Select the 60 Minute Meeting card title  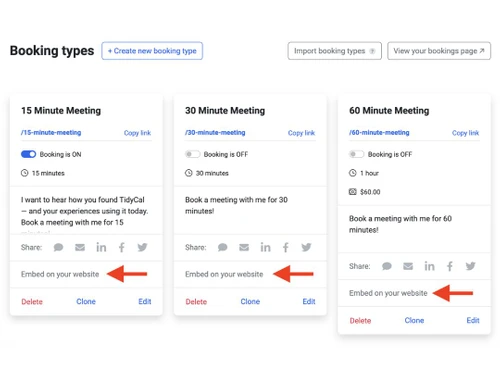[x=389, y=111]
